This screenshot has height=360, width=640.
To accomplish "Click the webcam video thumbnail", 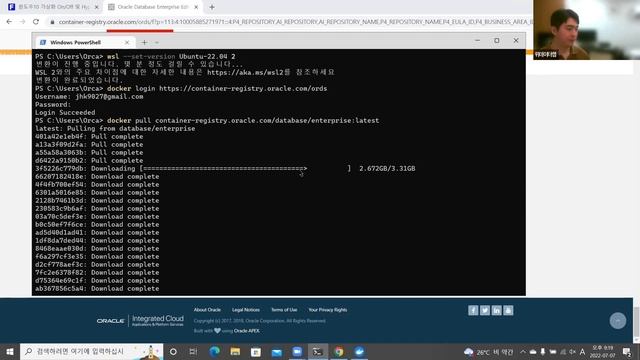I will click(x=587, y=30).
